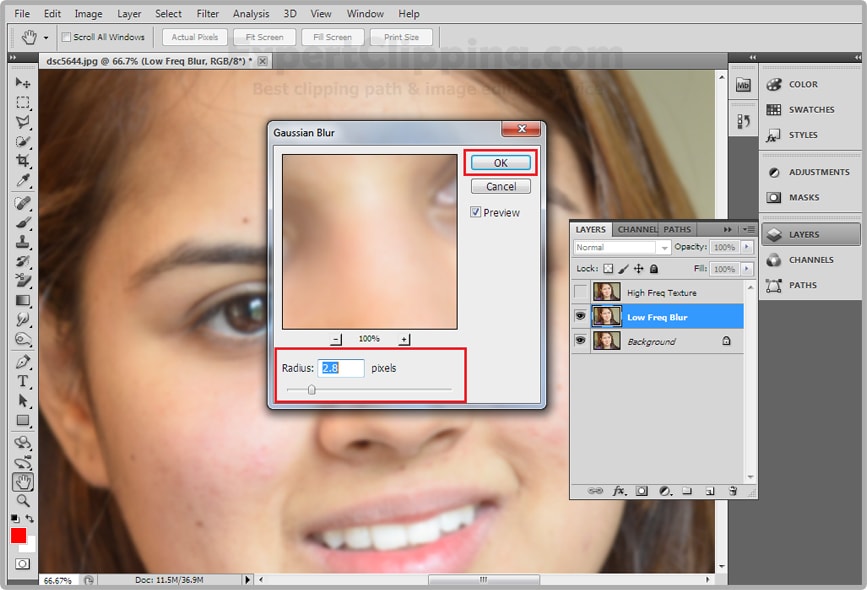Click the foreground color swatch

[x=17, y=536]
